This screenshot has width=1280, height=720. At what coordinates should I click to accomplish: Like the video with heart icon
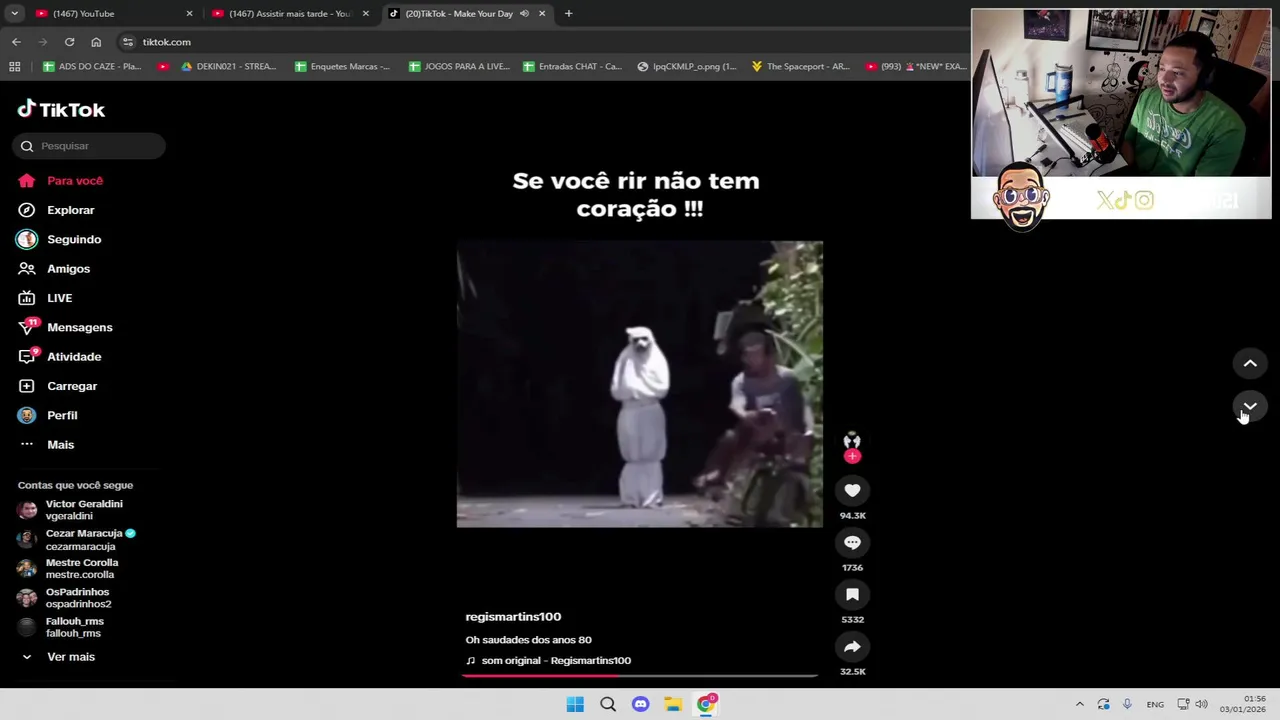pos(852,490)
